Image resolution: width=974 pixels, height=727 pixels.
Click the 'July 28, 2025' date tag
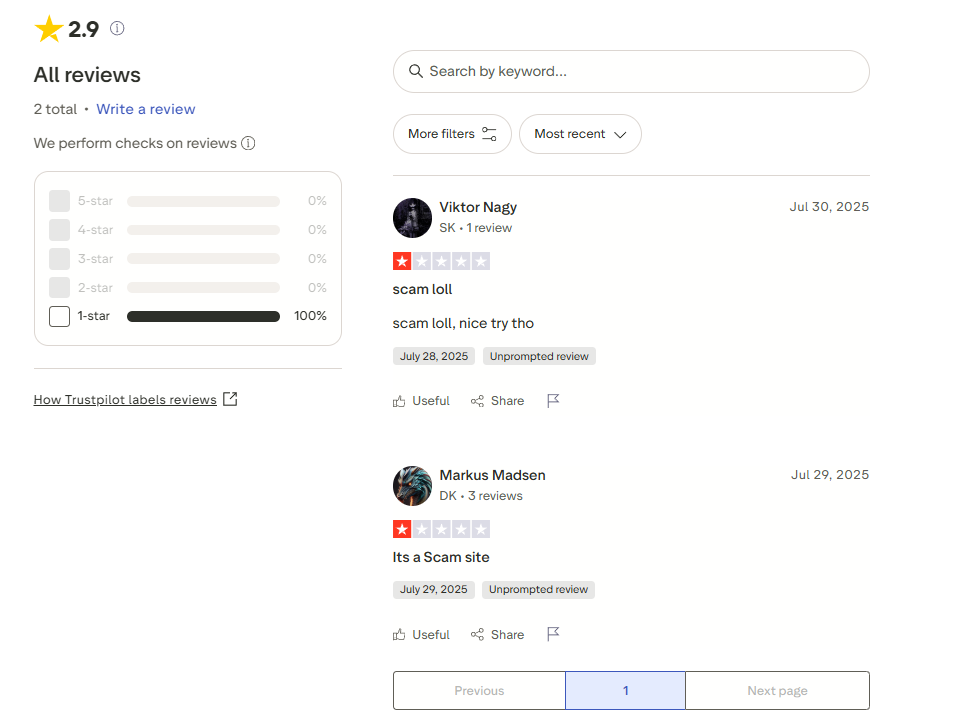pyautogui.click(x=434, y=357)
